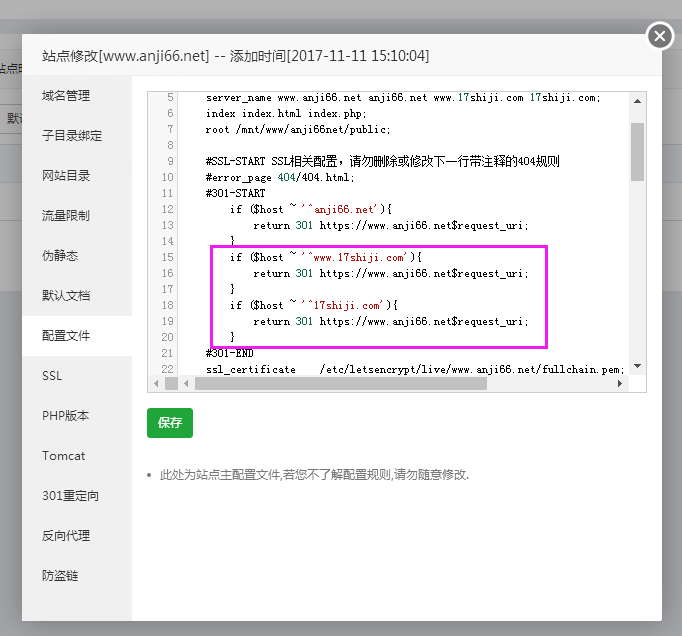Viewport: 682px width, 636px height.
Task: Open the PHP版本 tab
Action: click(x=77, y=416)
